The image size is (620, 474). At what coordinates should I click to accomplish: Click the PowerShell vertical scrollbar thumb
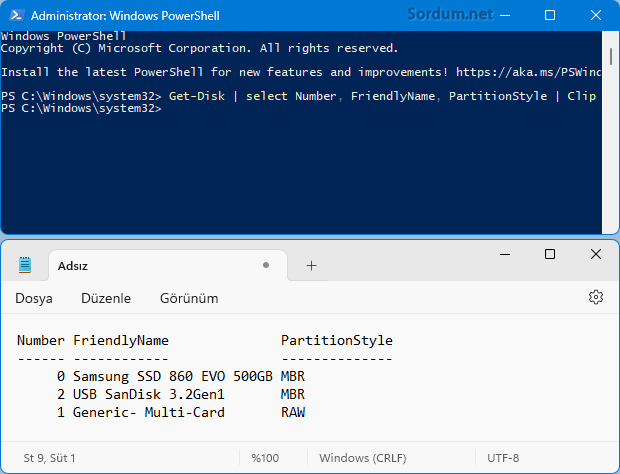611,57
